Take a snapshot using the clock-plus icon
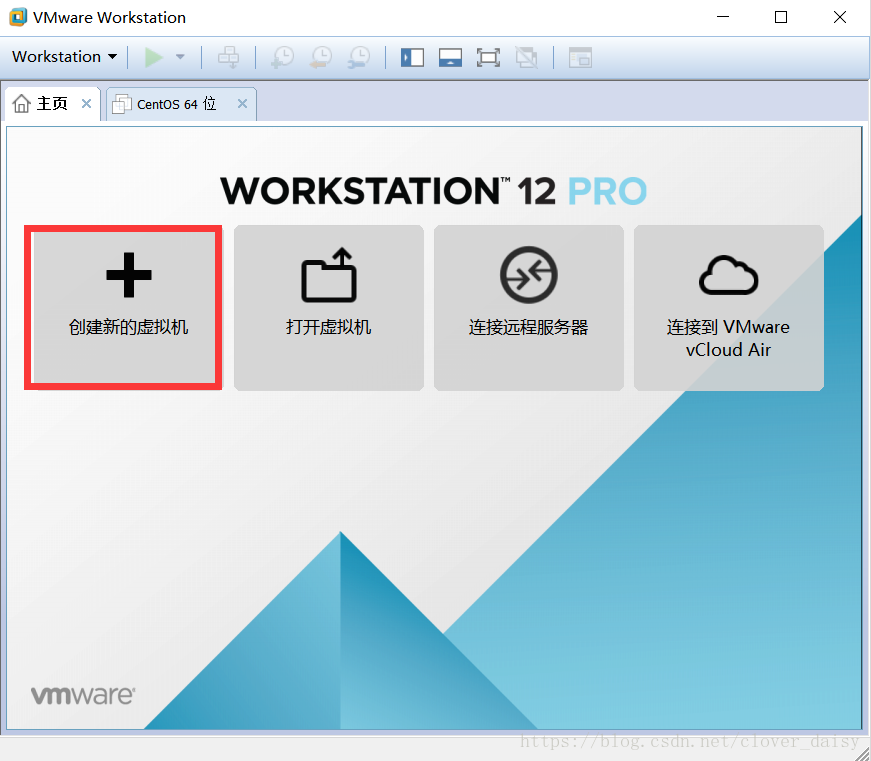The width and height of the screenshot is (871, 761). click(283, 57)
